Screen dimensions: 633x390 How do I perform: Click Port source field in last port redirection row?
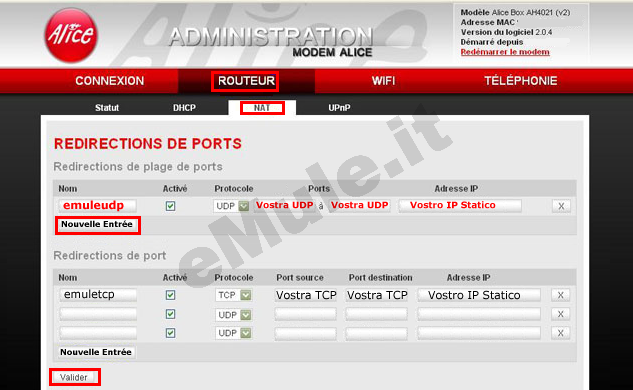(306, 333)
